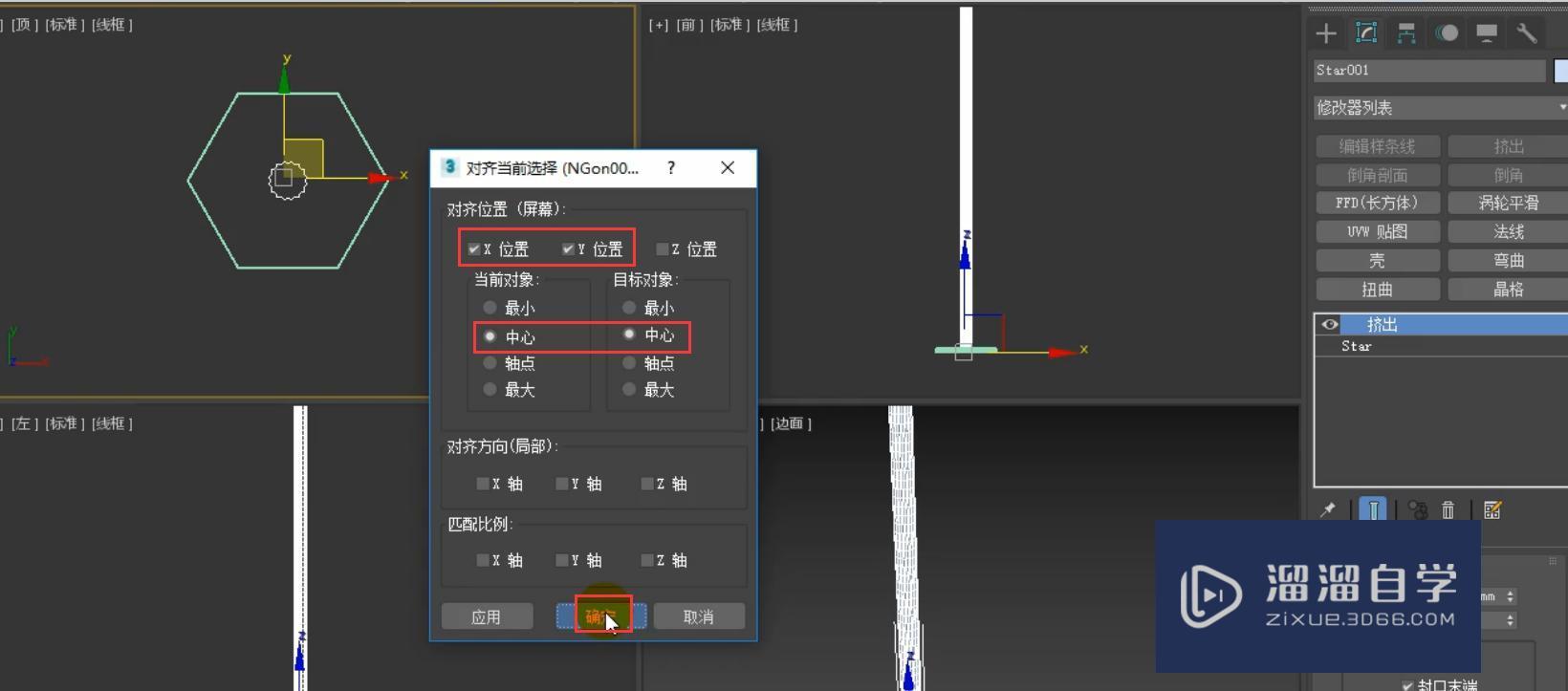Apply the 晶格 modifier

(x=1508, y=289)
